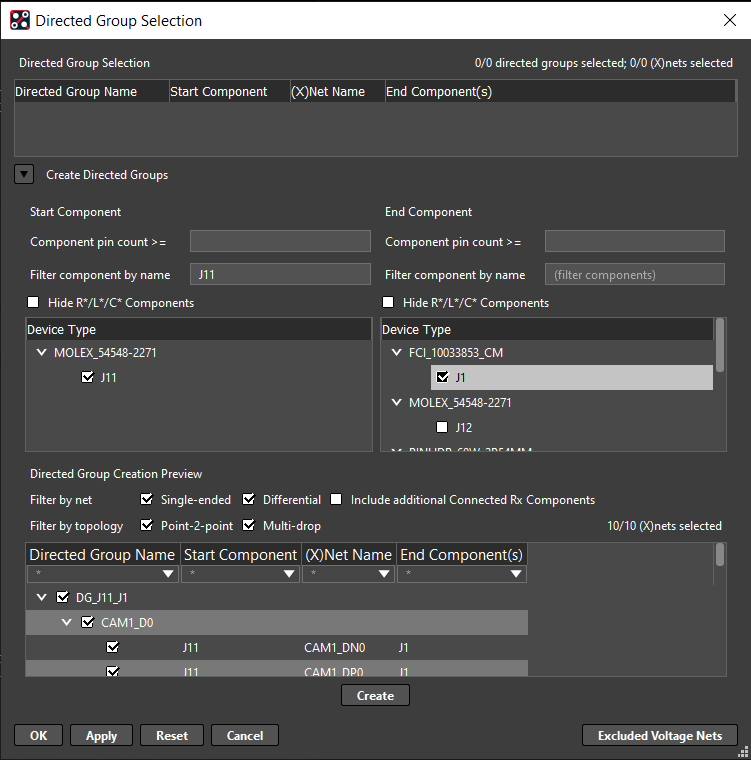
Task: Click the End Component device list scrollbar
Action: tap(720, 345)
